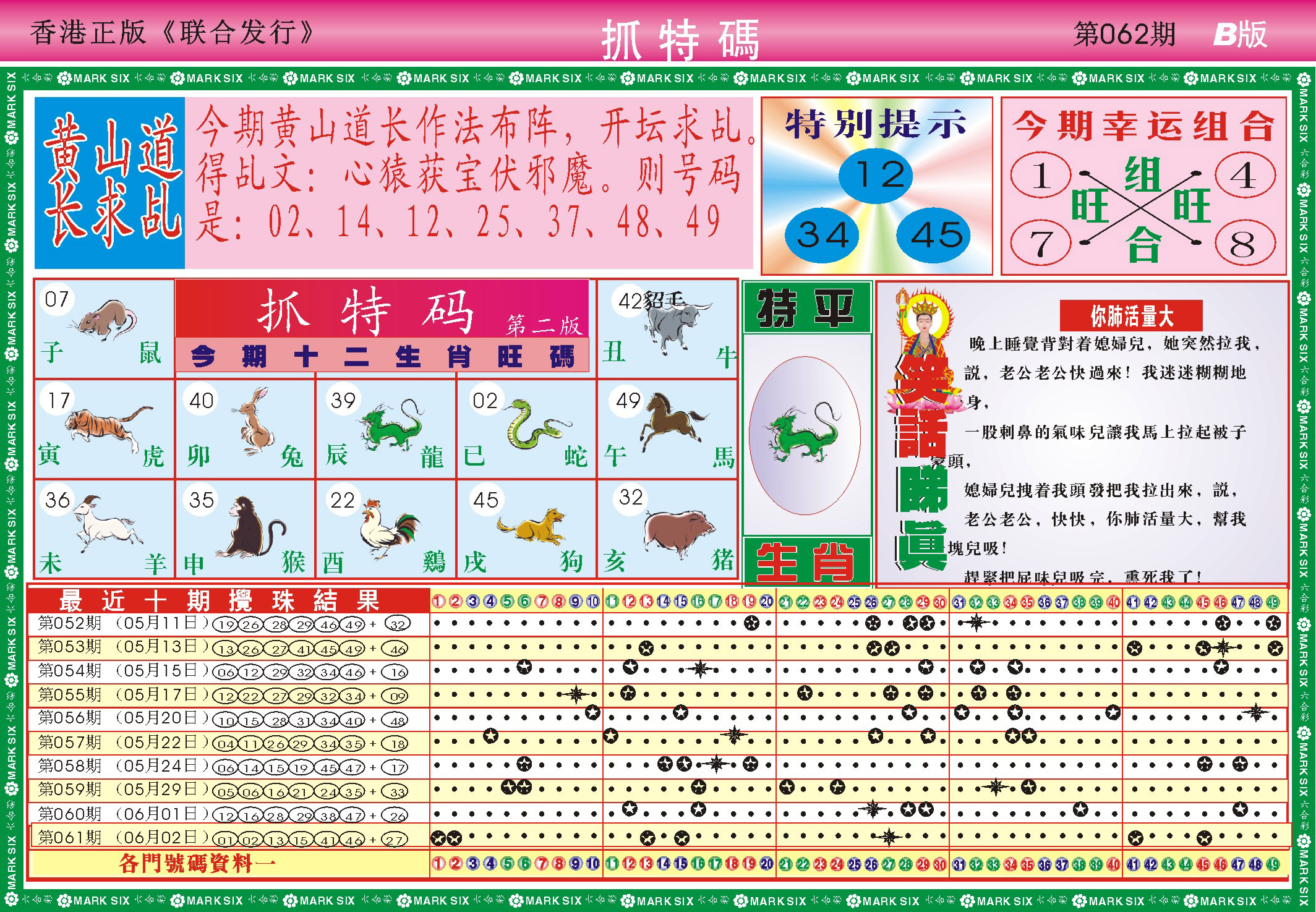Click the 第055期 (05月17日) result row

point(659,695)
